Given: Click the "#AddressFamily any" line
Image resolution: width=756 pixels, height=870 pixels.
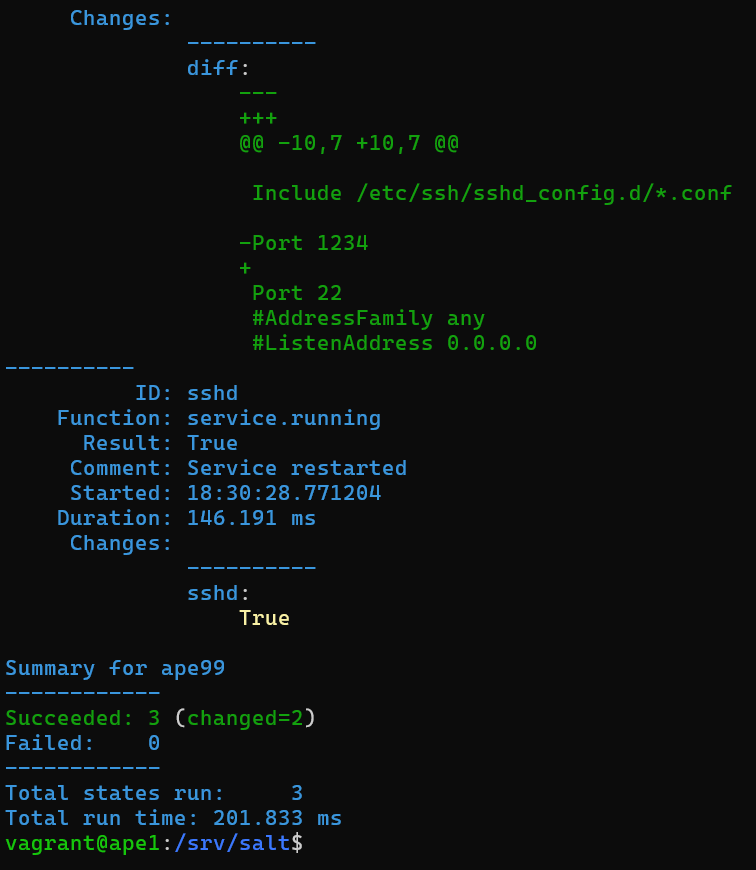Looking at the screenshot, I should click(368, 318).
